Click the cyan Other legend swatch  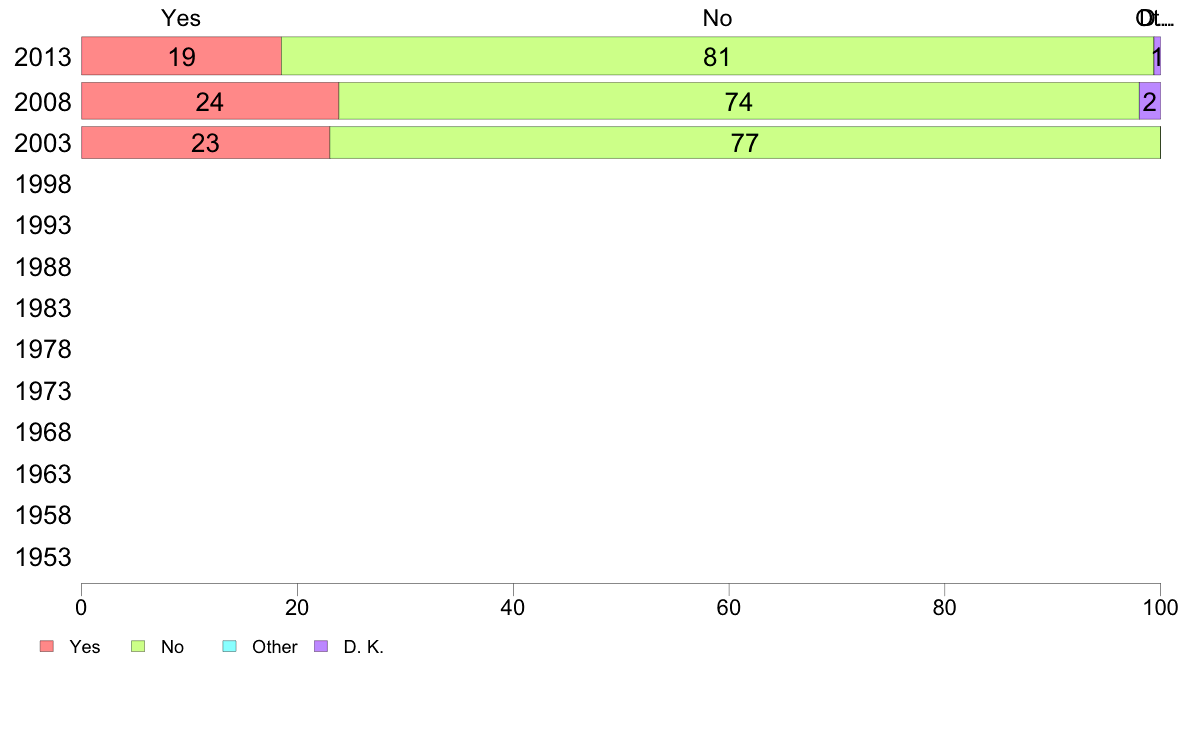coord(230,646)
